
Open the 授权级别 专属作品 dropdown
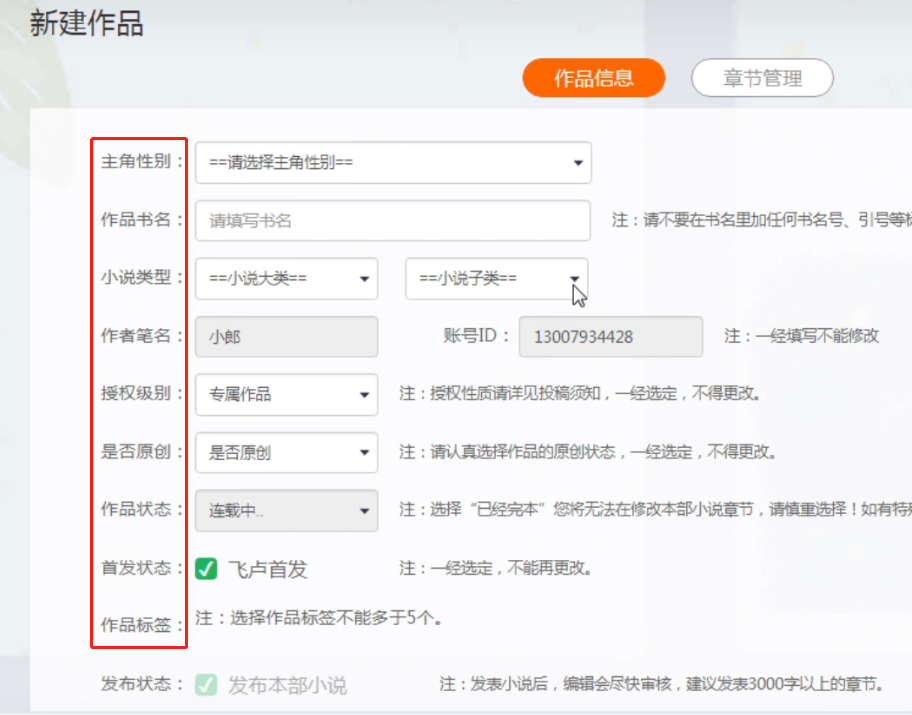286,394
